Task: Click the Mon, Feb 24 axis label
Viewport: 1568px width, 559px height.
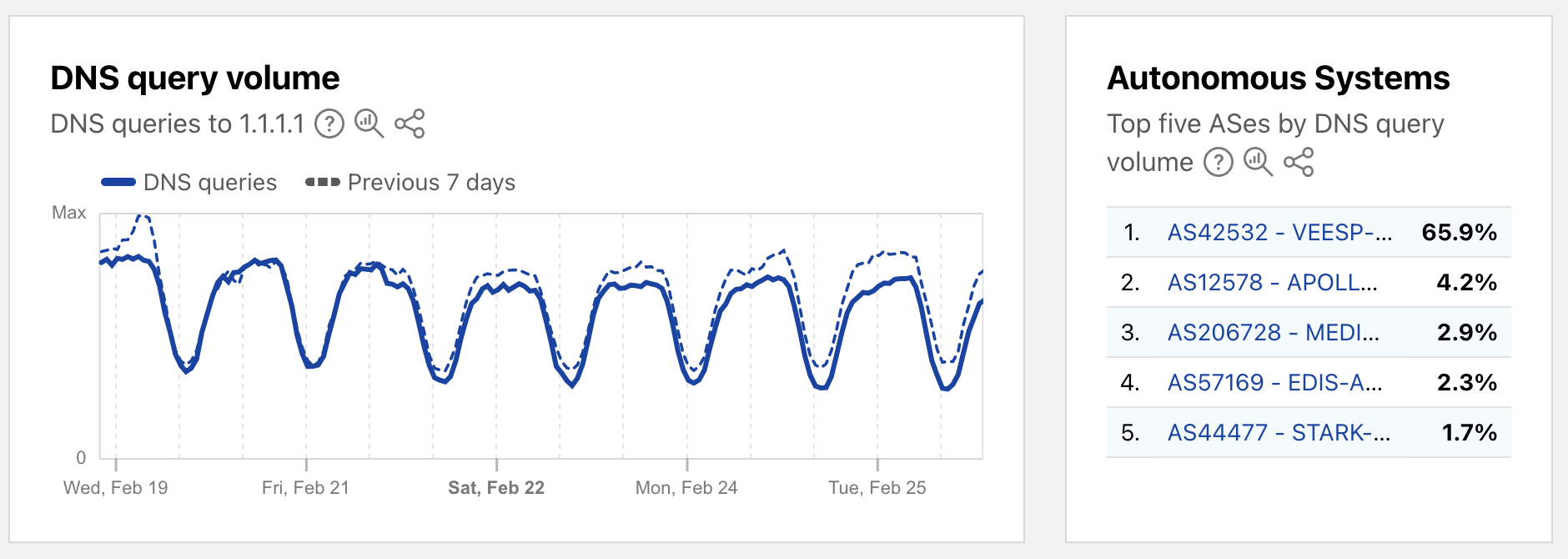Action: (x=686, y=488)
